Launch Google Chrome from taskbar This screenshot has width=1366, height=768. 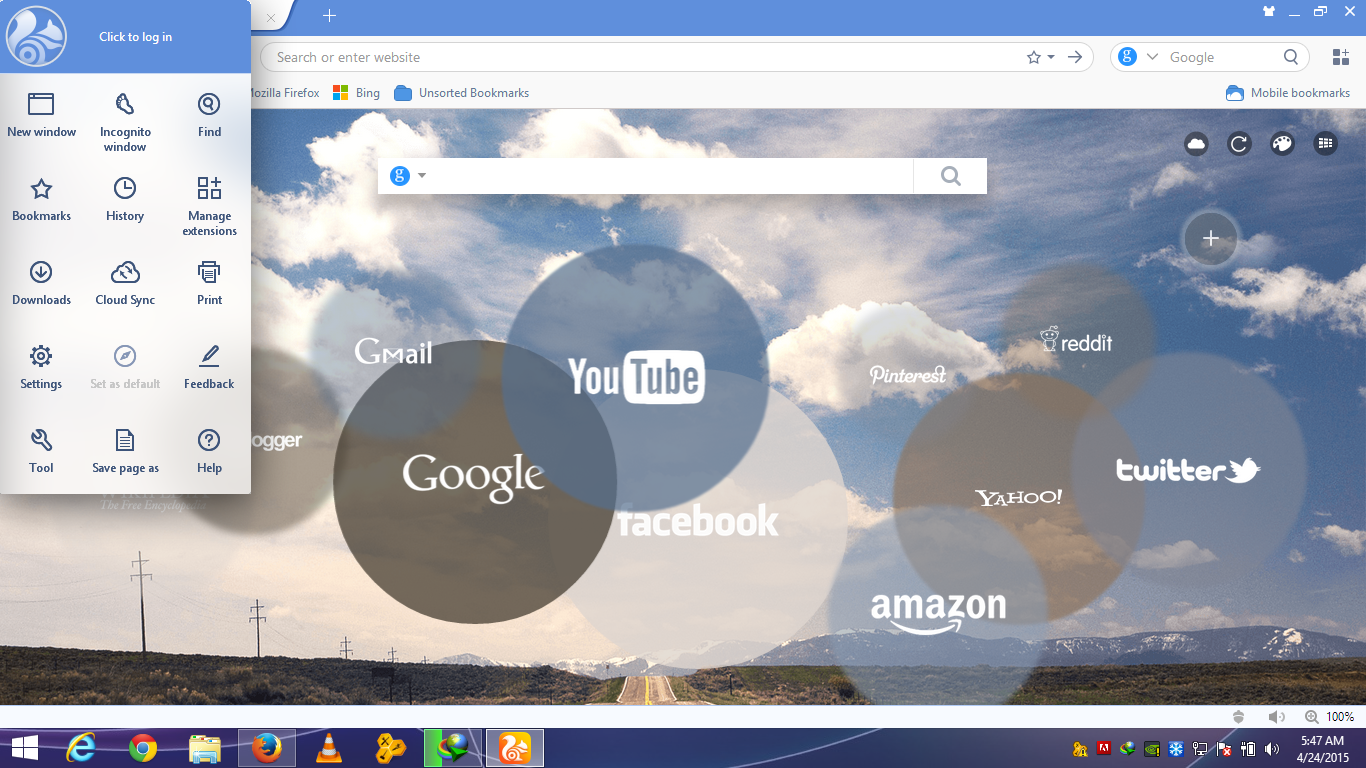(143, 748)
